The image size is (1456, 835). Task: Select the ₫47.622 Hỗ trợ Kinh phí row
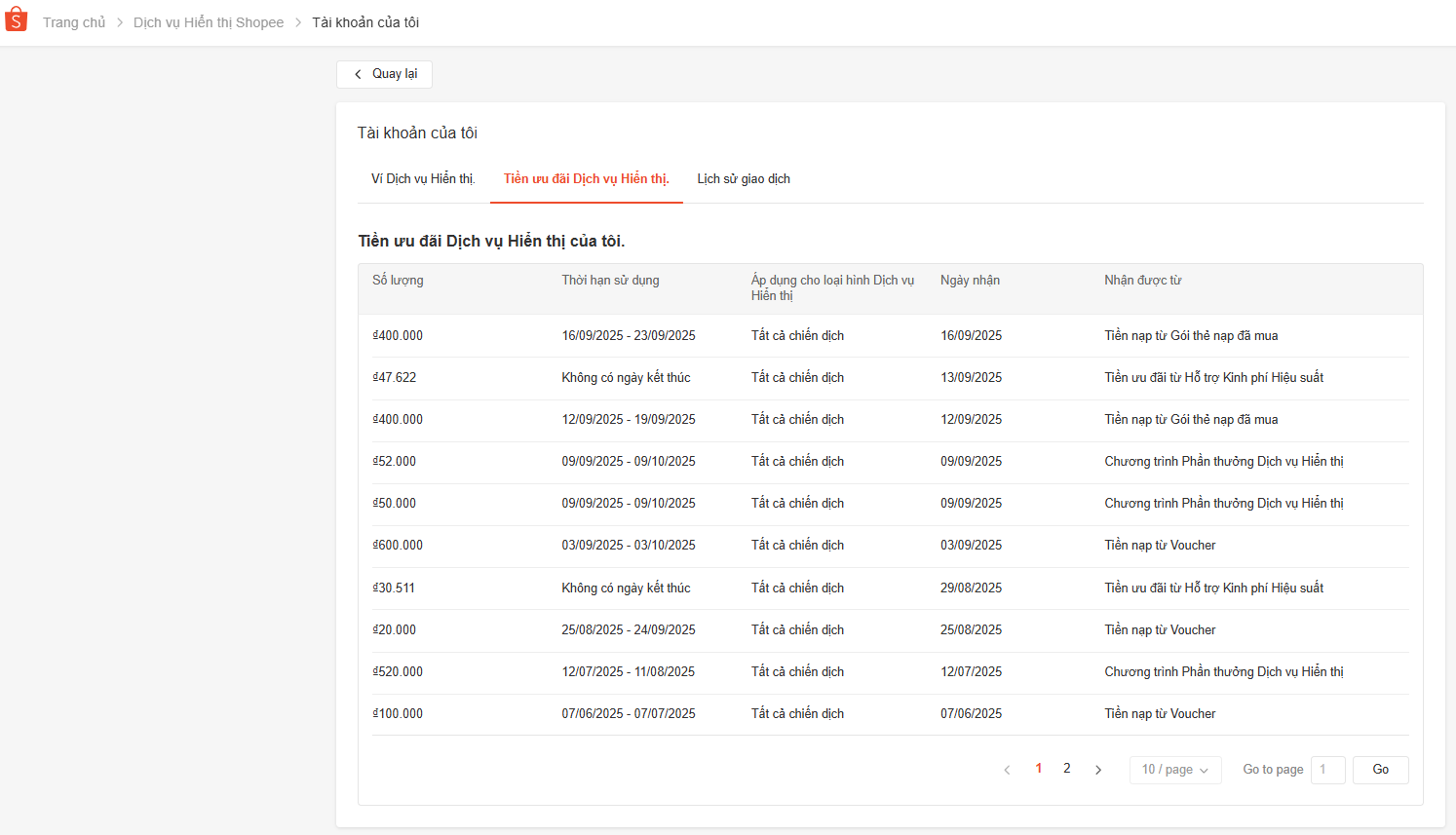point(395,378)
